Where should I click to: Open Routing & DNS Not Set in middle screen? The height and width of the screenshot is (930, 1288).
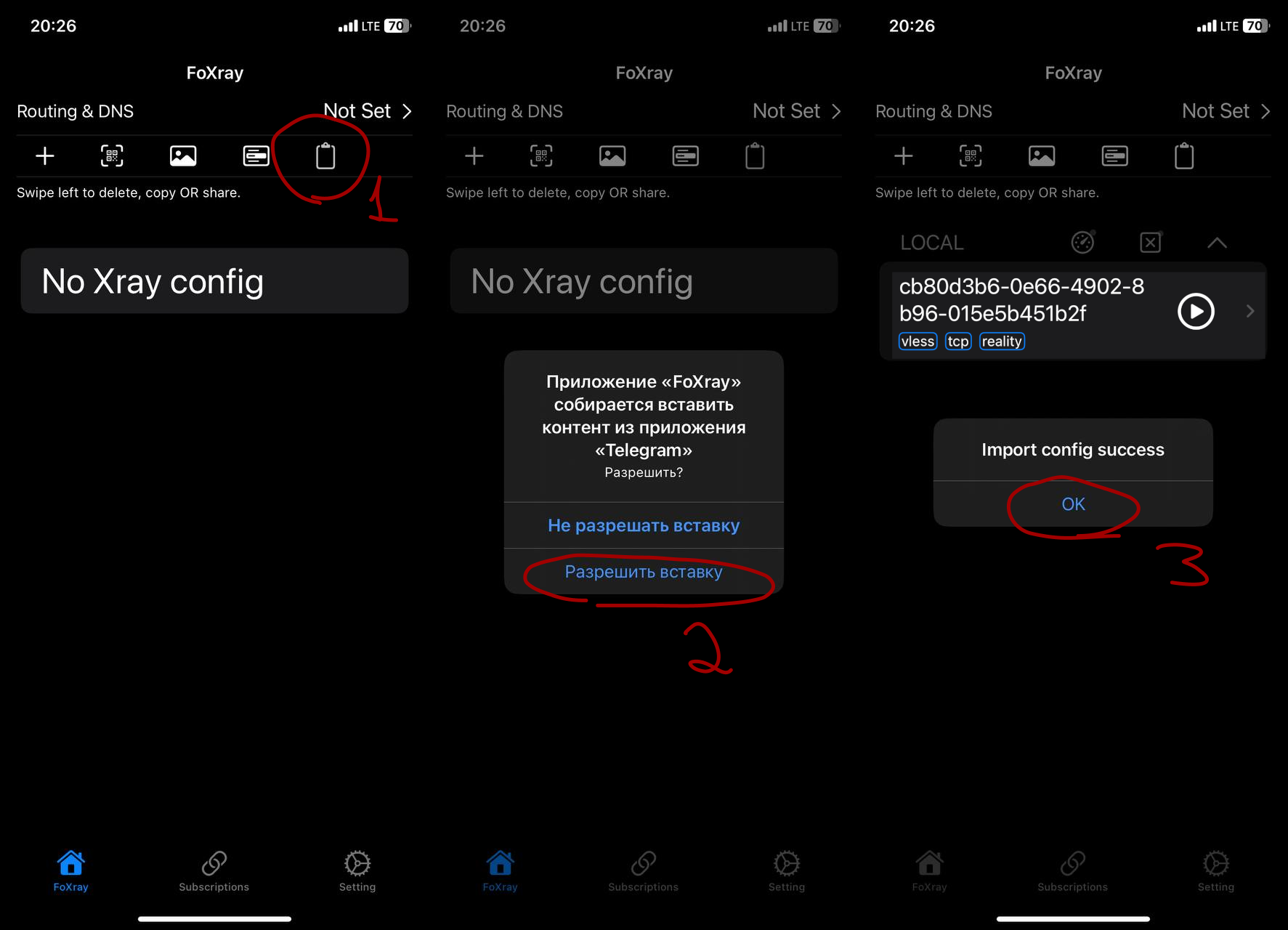(644, 111)
